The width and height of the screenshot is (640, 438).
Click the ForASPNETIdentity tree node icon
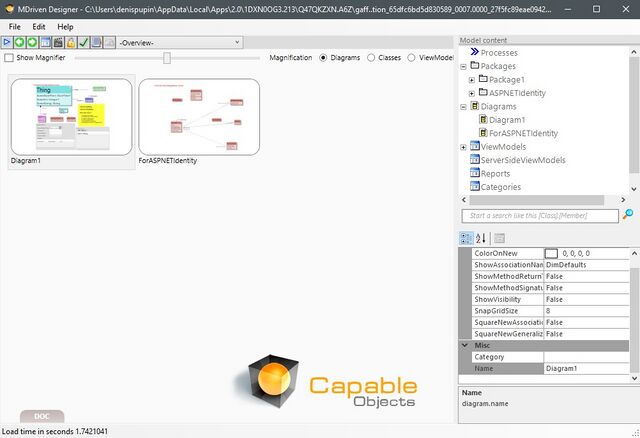(483, 133)
